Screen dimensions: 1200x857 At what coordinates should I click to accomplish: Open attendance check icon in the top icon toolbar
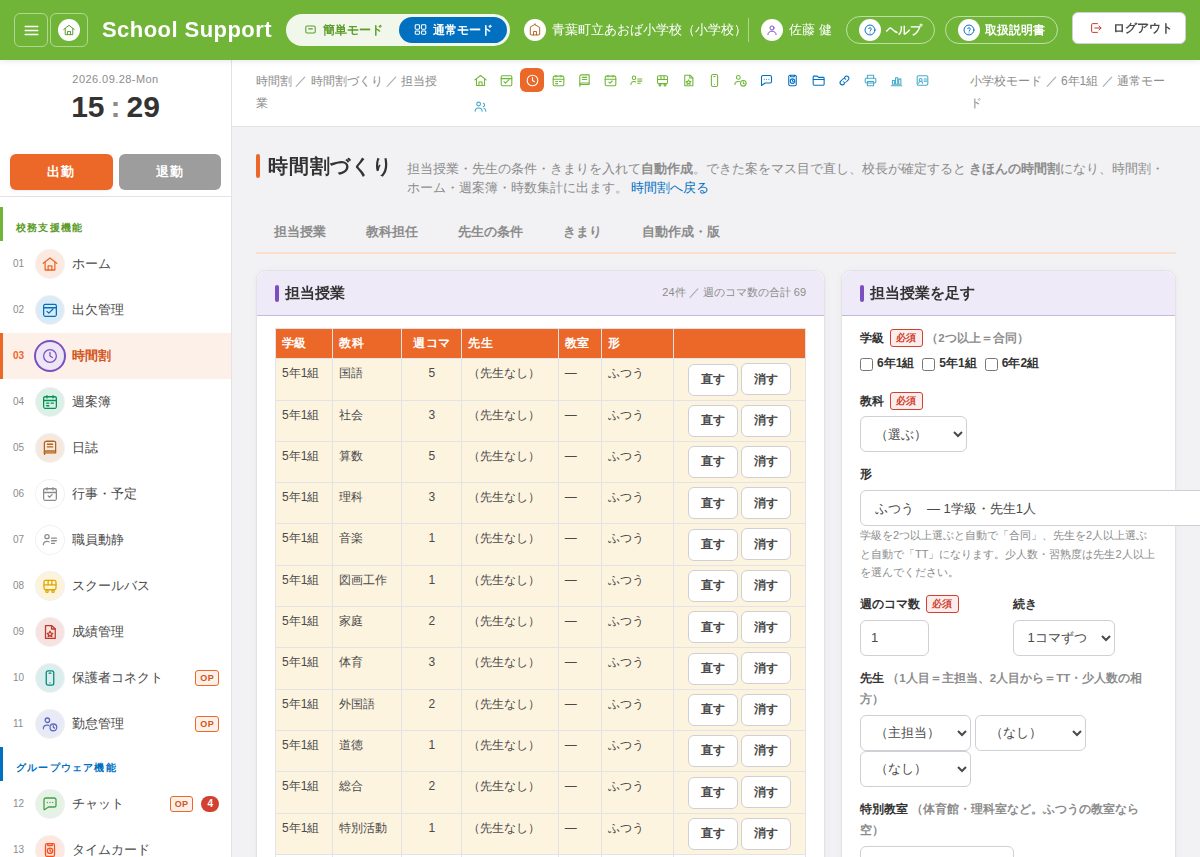pyautogui.click(x=506, y=80)
